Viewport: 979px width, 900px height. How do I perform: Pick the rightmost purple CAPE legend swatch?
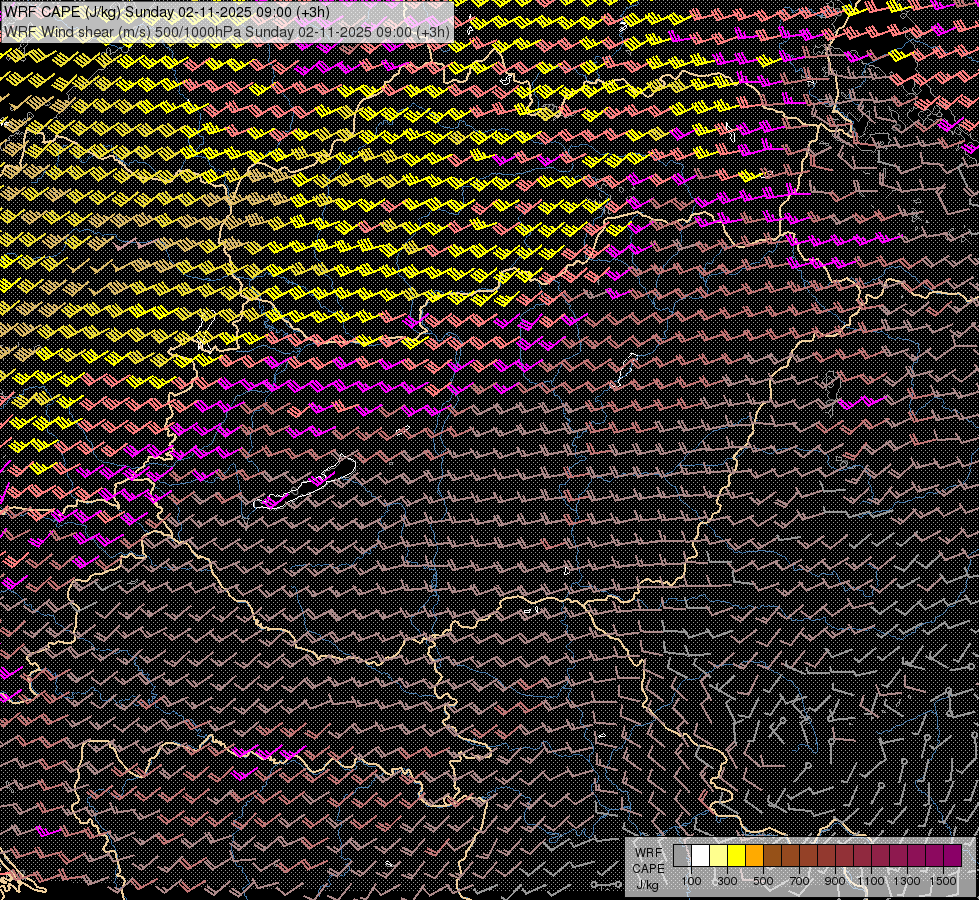952,855
